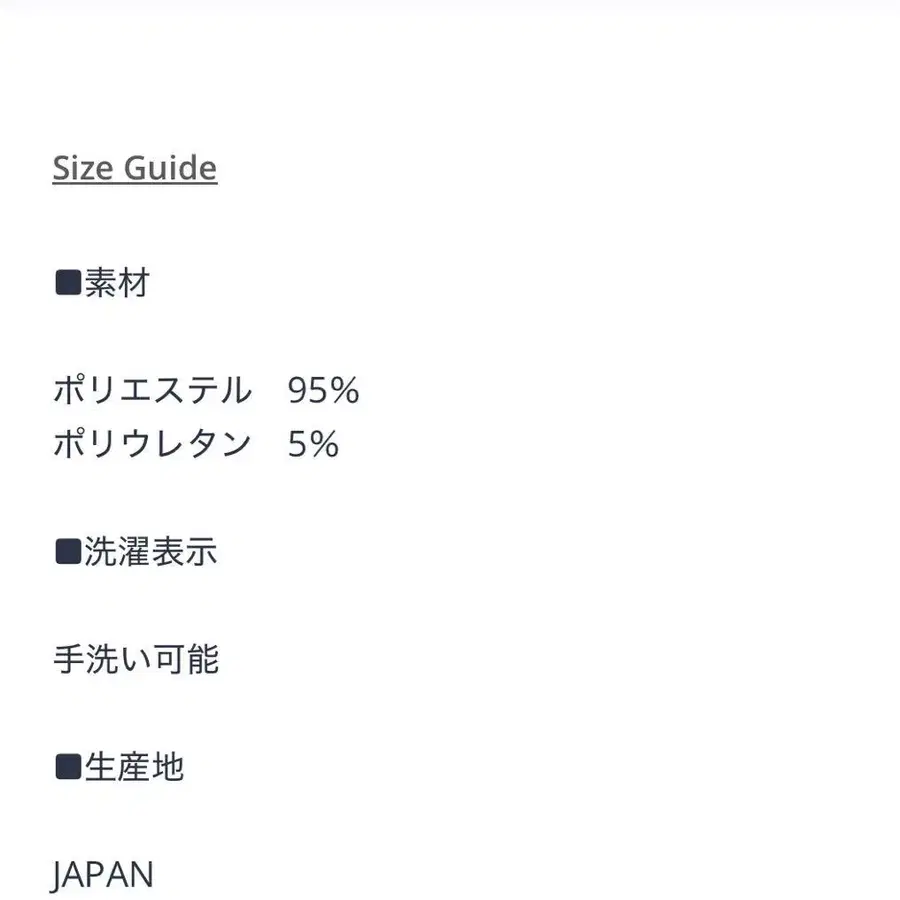Click the word "Size" in the link
The width and height of the screenshot is (900, 900).
[84, 168]
